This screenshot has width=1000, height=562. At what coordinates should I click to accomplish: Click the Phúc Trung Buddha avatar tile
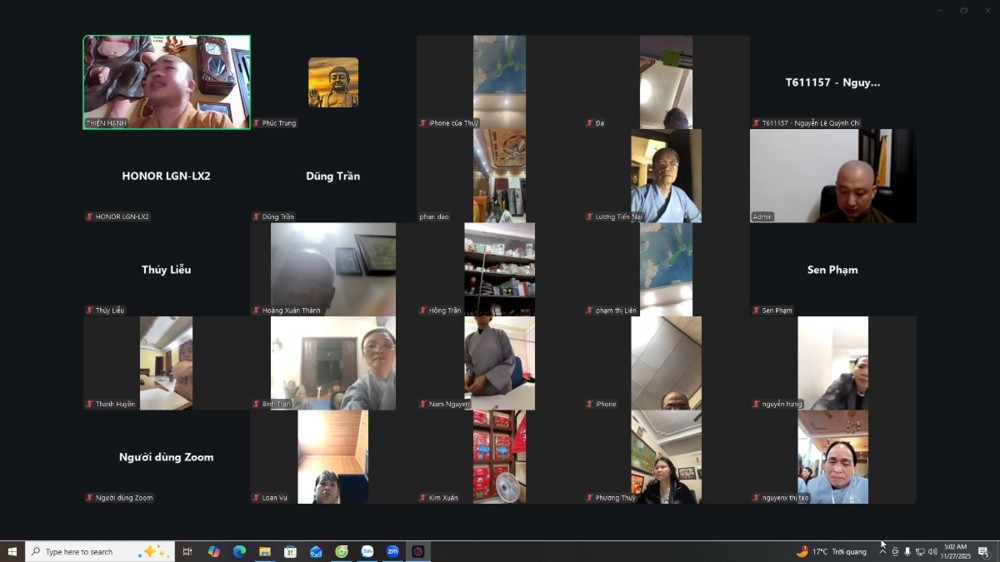tap(333, 82)
